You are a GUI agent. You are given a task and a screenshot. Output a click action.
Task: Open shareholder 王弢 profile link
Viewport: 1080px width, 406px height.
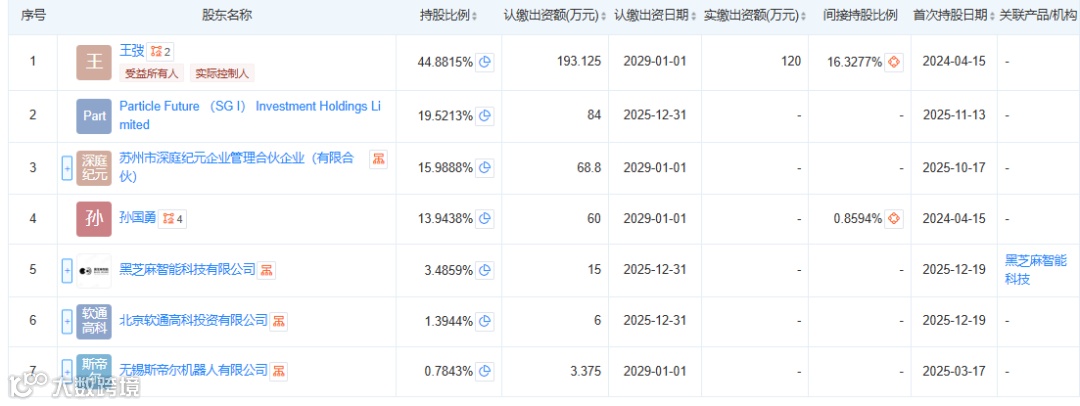[132, 50]
